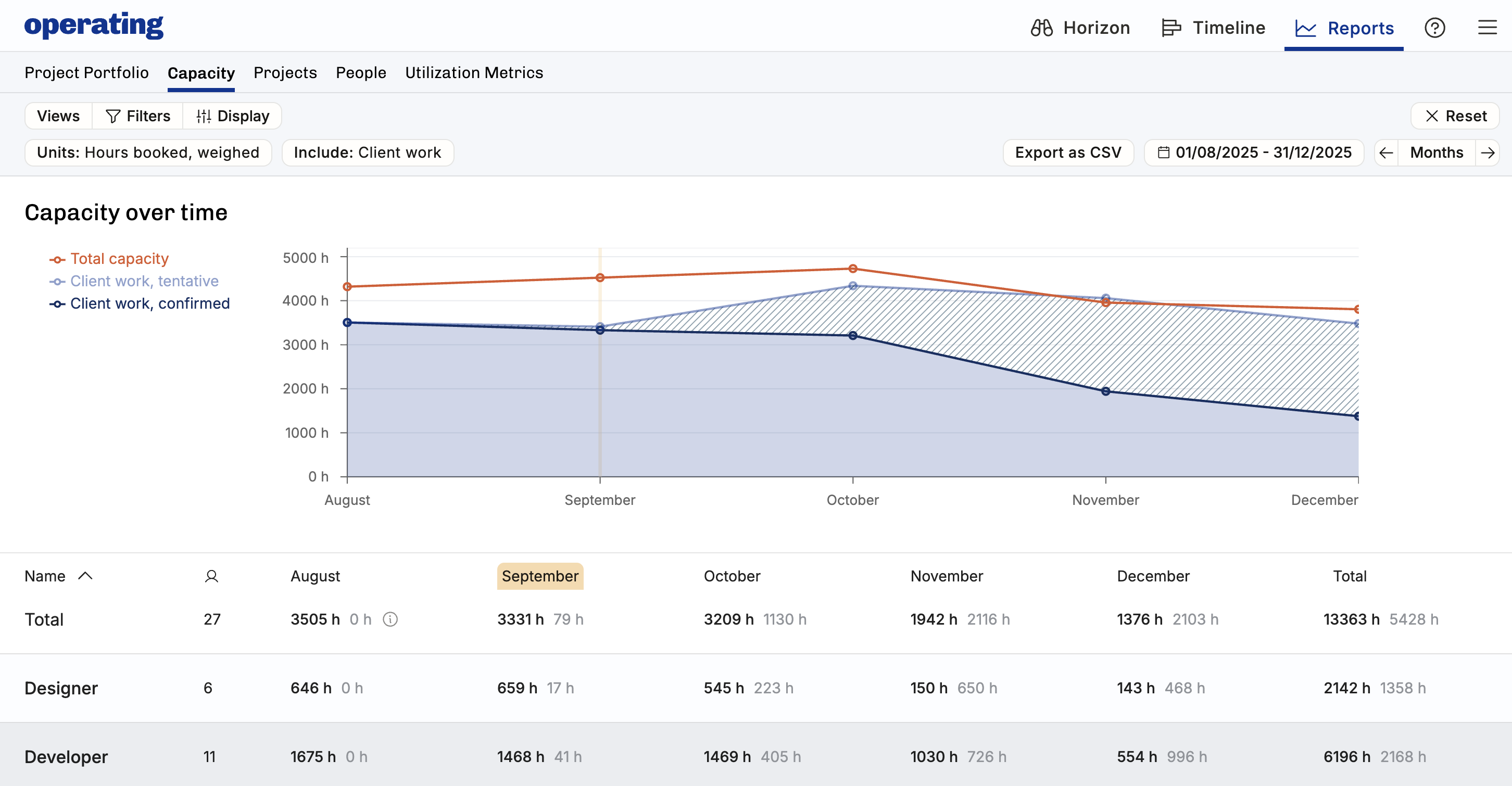Click the operating logo

[94, 26]
